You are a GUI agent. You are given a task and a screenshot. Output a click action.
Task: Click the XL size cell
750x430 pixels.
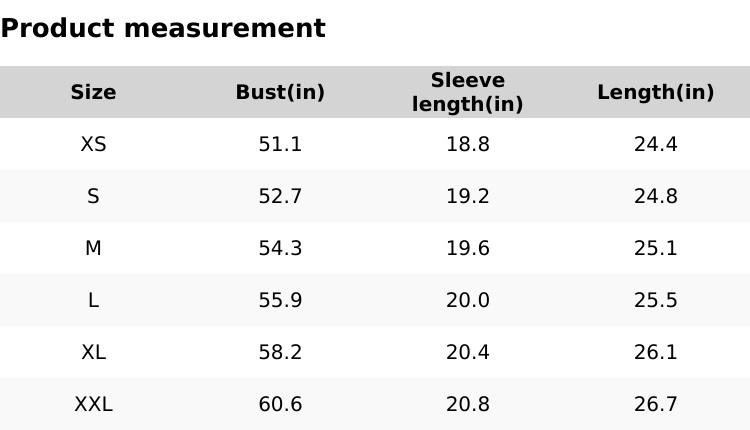pyautogui.click(x=93, y=352)
